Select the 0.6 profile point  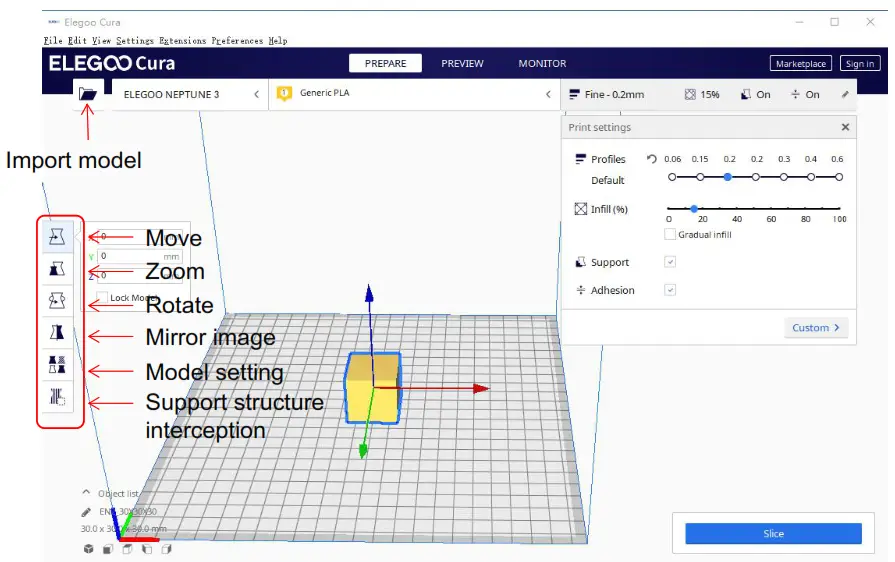tap(839, 177)
